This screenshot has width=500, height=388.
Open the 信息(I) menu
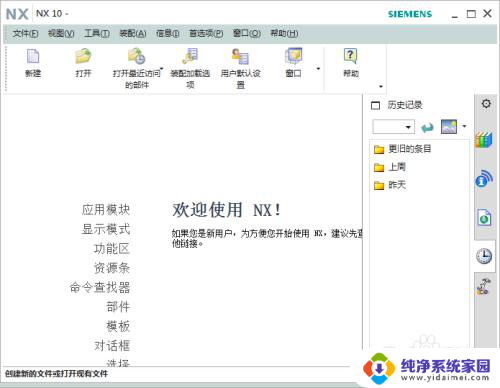[168, 33]
